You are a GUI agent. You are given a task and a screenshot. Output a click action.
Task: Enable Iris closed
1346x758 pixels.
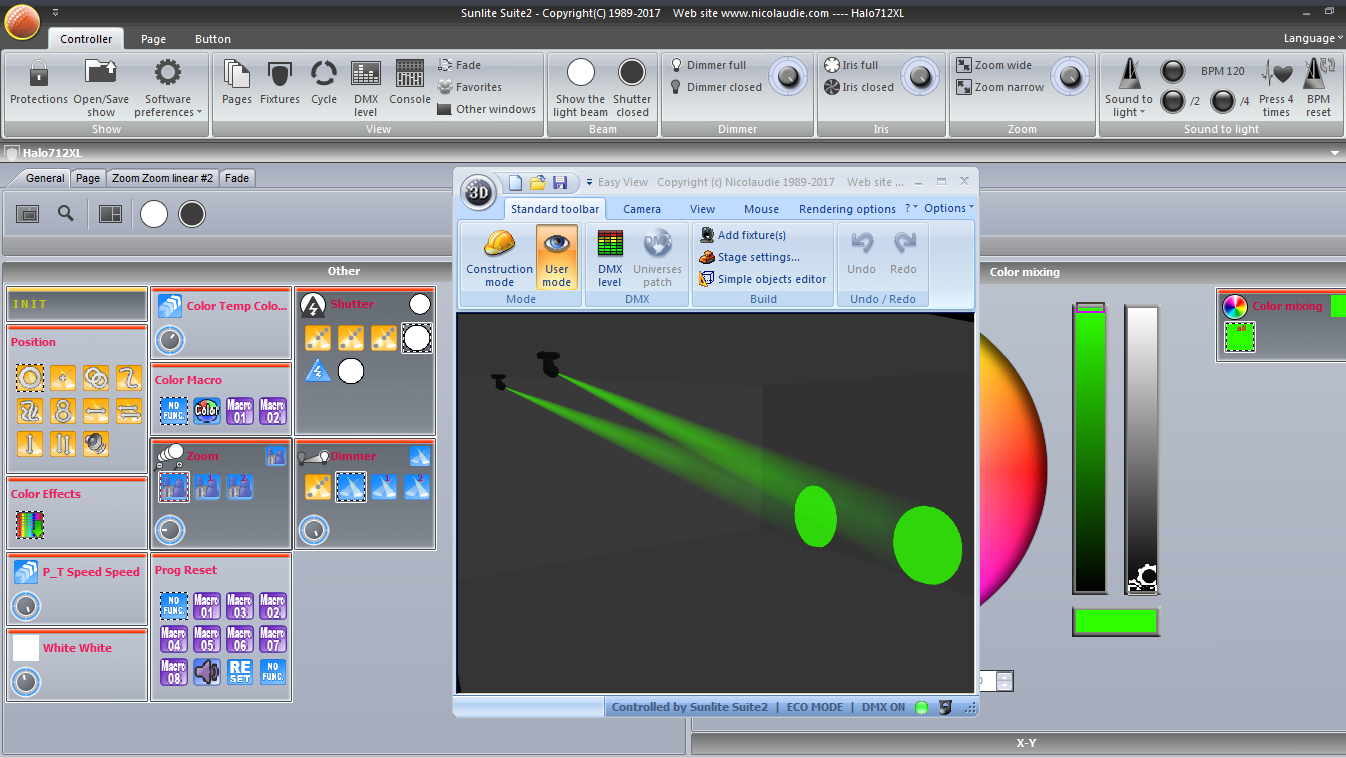859,87
